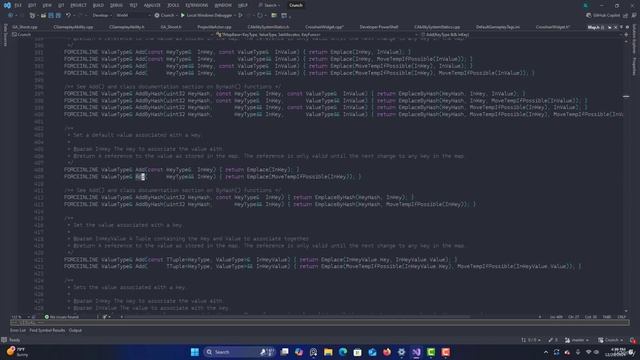Viewport: 640px width, 360px height.
Task: Open Firefox from taskbar
Action: point(387,352)
